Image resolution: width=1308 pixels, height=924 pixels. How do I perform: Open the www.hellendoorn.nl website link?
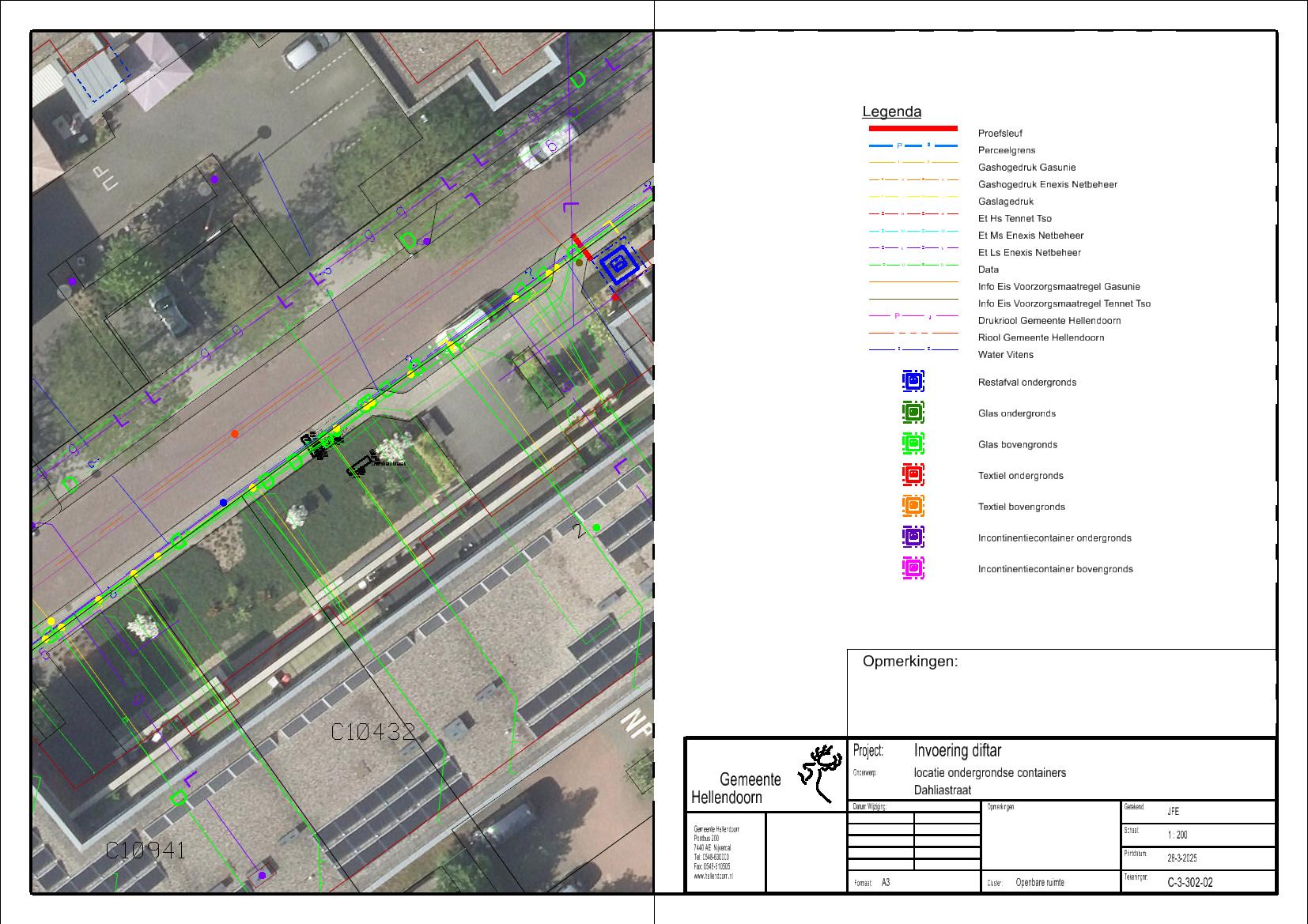[x=713, y=877]
